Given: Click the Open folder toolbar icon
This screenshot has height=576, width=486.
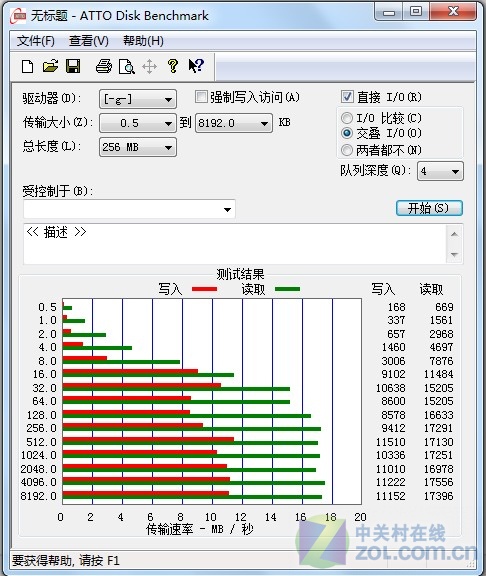Looking at the screenshot, I should [x=50, y=66].
